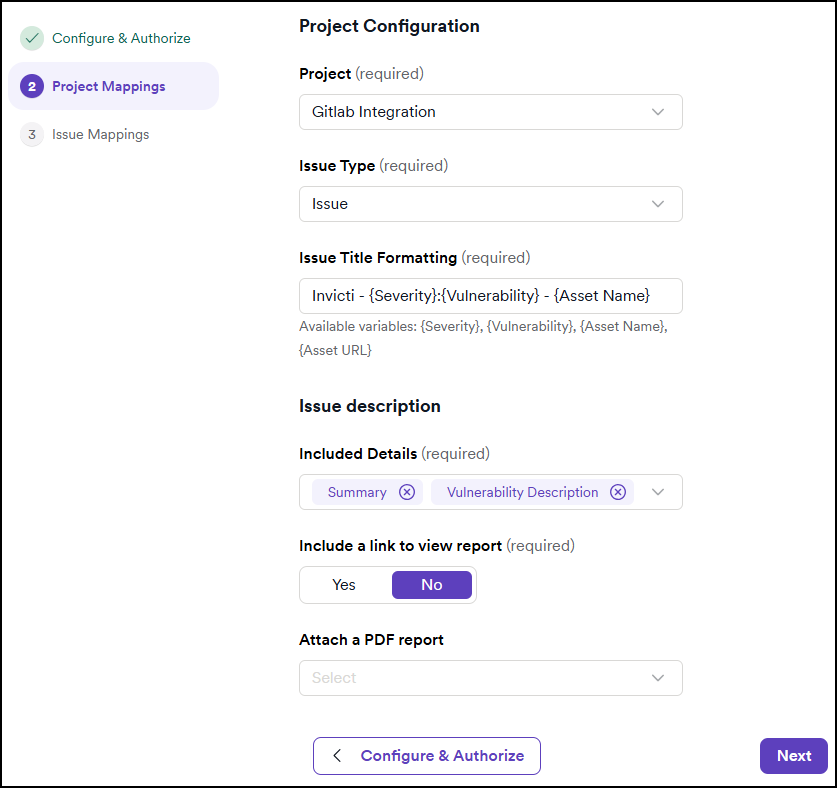Select Yes for include link to view report
The width and height of the screenshot is (837, 788).
343,585
